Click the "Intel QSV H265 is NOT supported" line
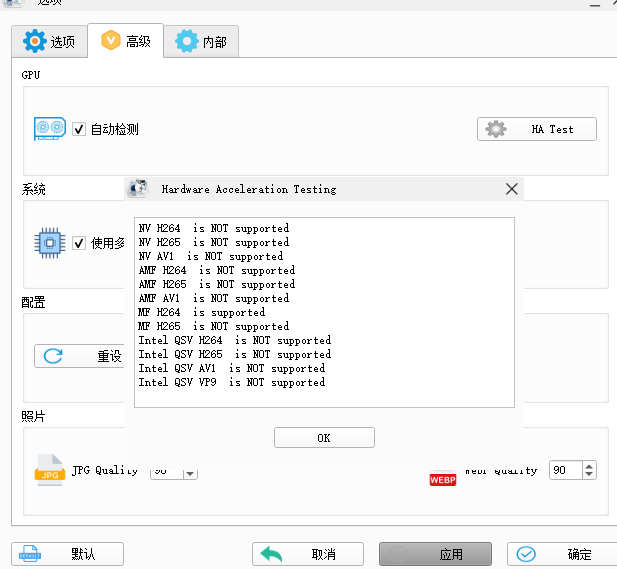Screen dimensions: 617x569 click(235, 354)
